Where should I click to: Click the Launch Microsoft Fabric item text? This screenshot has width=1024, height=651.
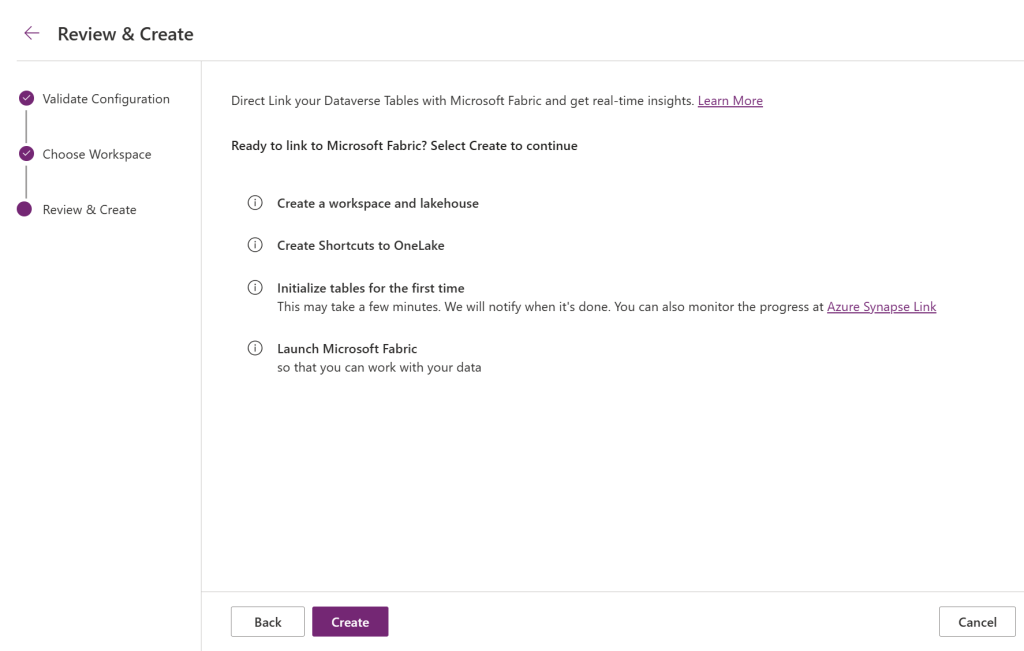(x=347, y=349)
